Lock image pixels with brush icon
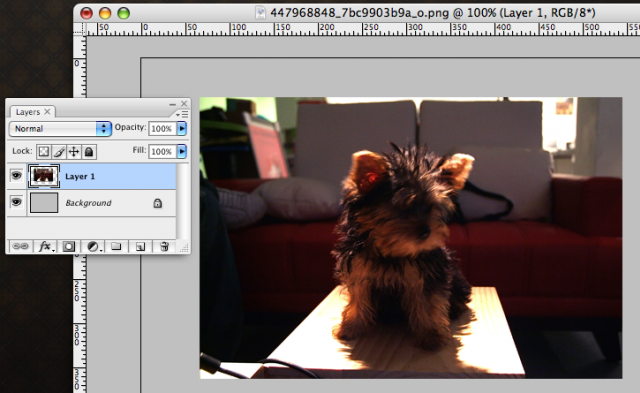The image size is (640, 393). click(x=59, y=152)
